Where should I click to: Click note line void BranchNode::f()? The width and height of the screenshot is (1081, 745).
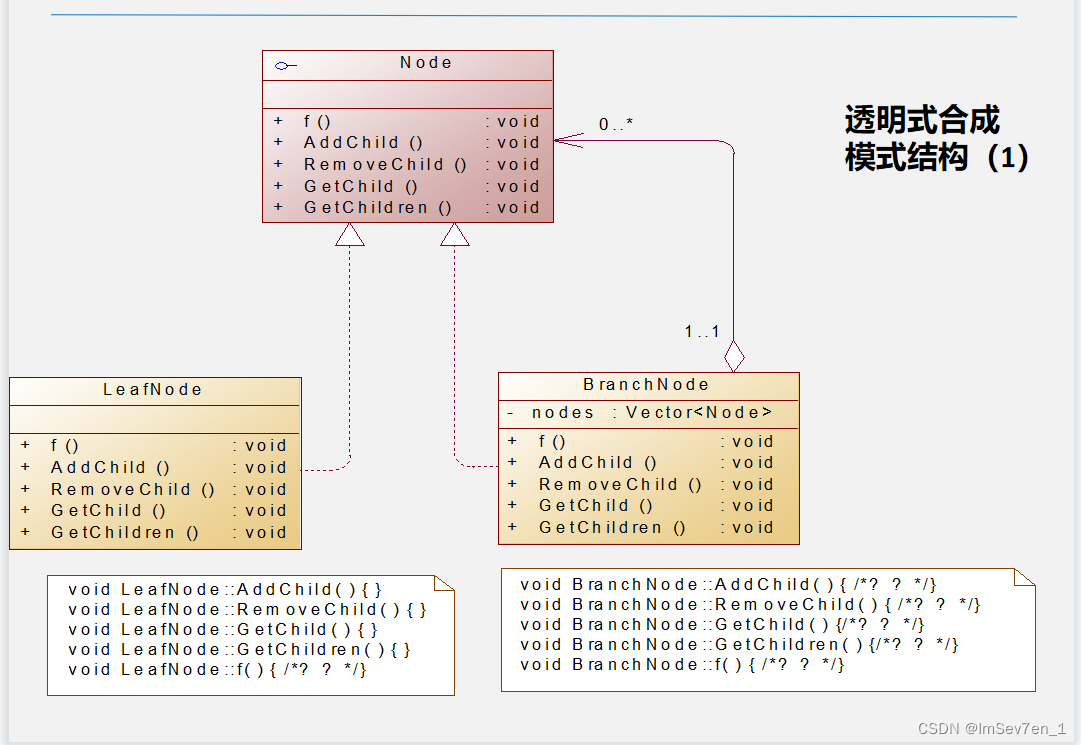[x=682, y=665]
